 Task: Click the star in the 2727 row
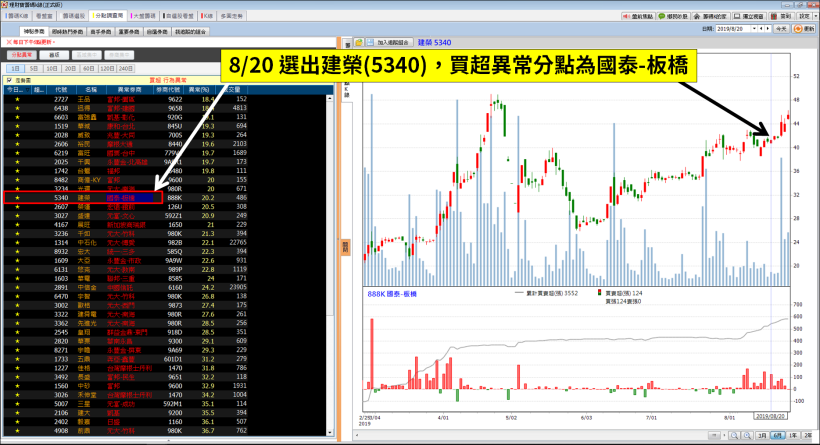click(x=17, y=99)
